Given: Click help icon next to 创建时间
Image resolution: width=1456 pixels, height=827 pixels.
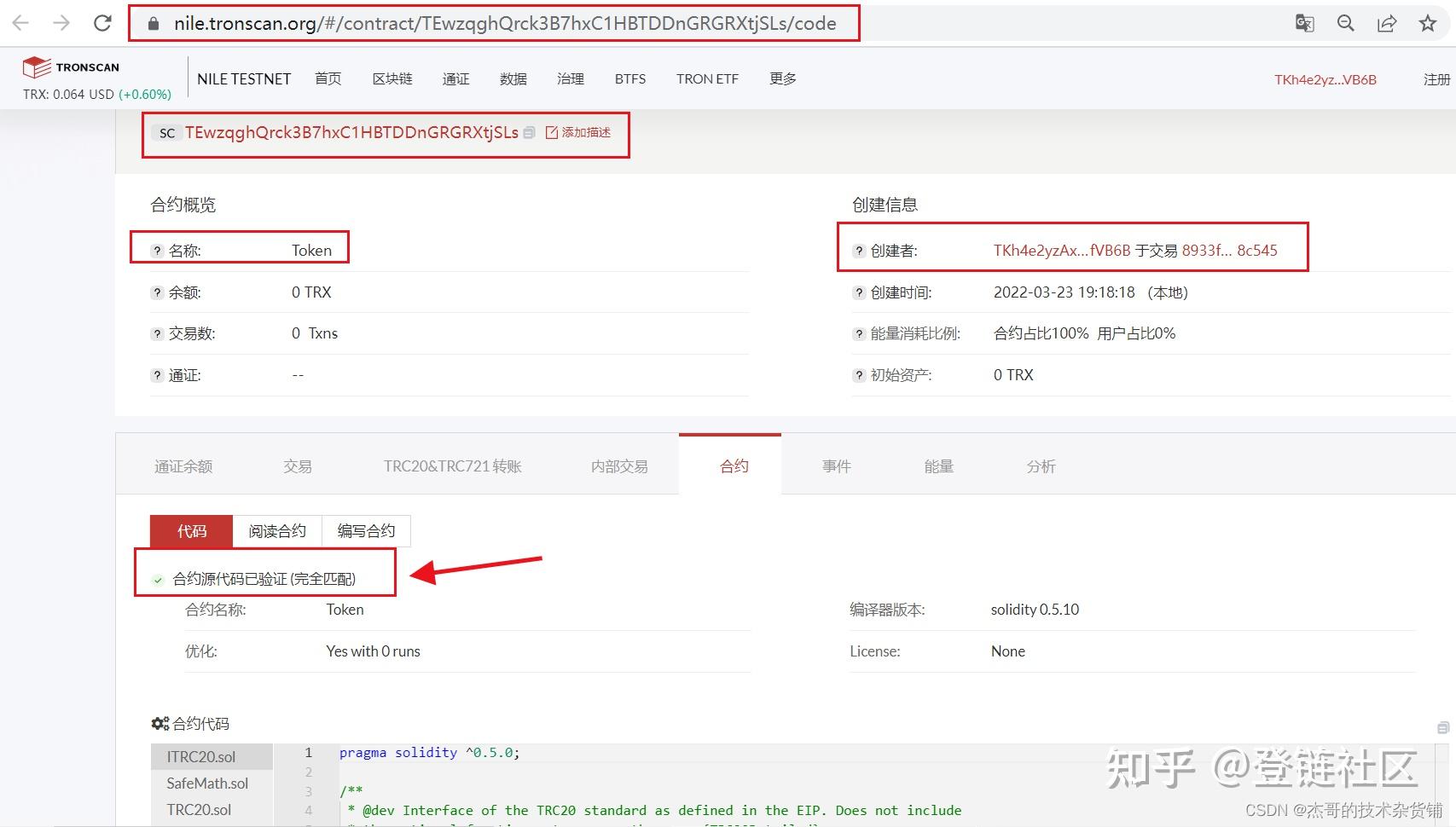Looking at the screenshot, I should (859, 292).
